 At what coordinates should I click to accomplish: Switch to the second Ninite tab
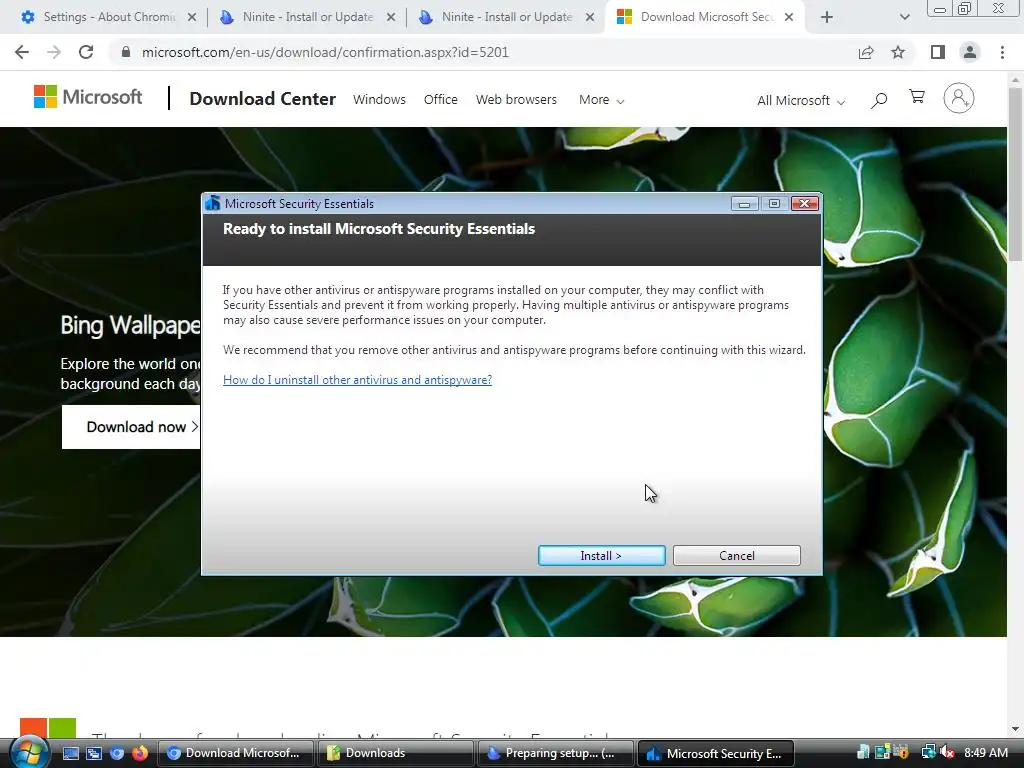coord(505,17)
